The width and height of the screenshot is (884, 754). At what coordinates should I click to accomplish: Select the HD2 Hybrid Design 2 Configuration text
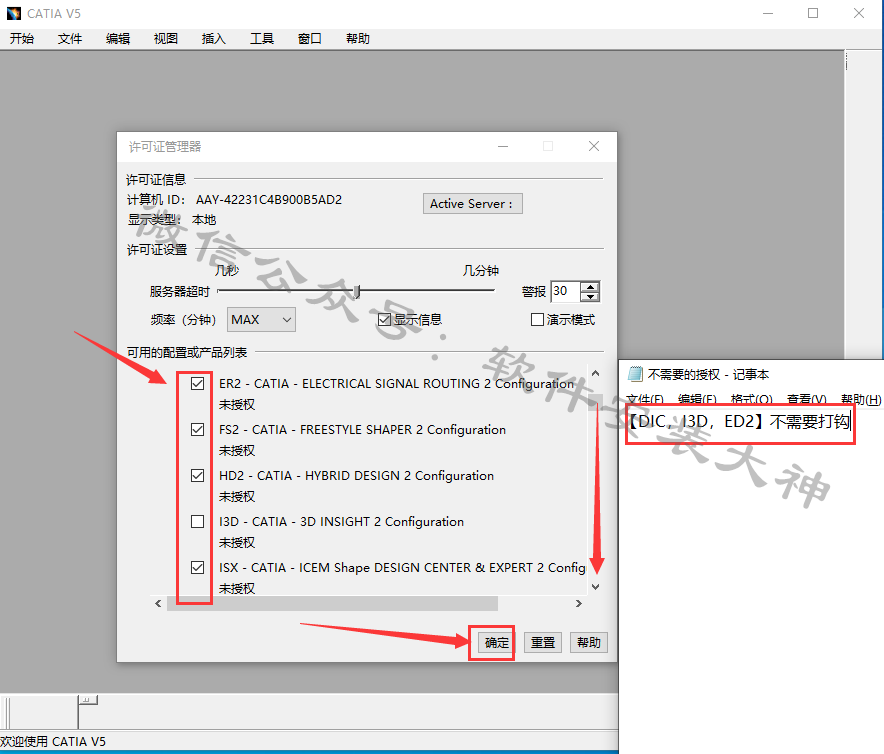(356, 475)
